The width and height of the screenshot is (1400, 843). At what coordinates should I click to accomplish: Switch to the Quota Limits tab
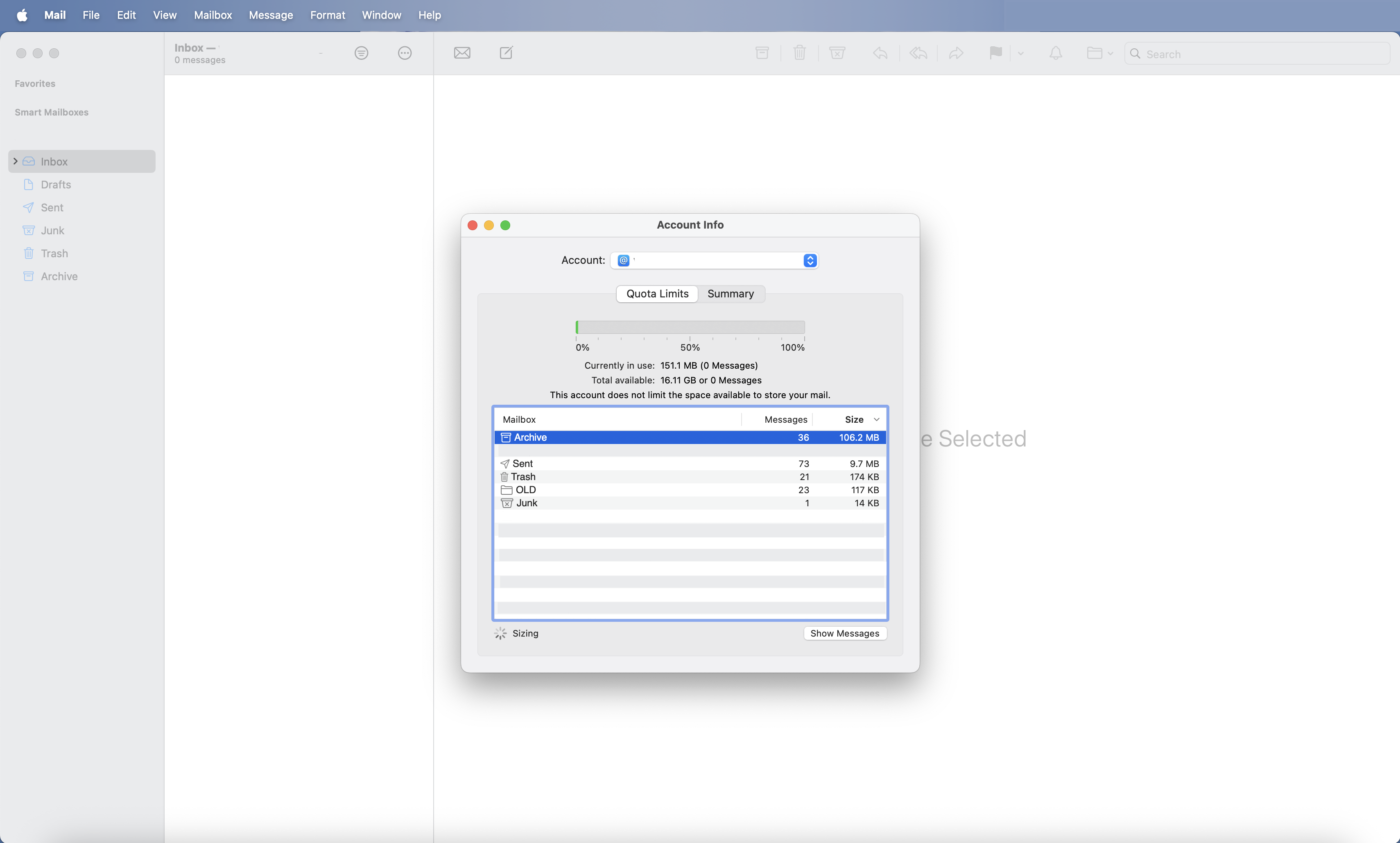[657, 294]
